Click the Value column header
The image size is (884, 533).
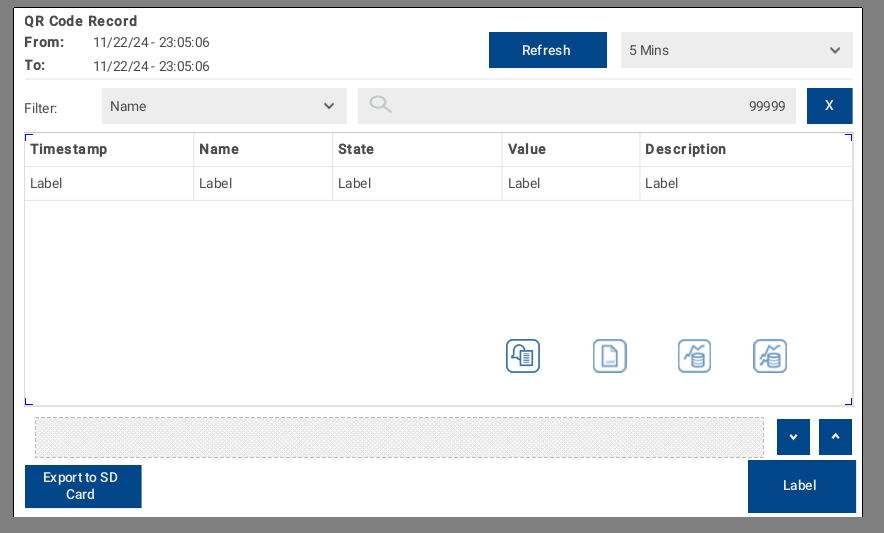(x=571, y=149)
